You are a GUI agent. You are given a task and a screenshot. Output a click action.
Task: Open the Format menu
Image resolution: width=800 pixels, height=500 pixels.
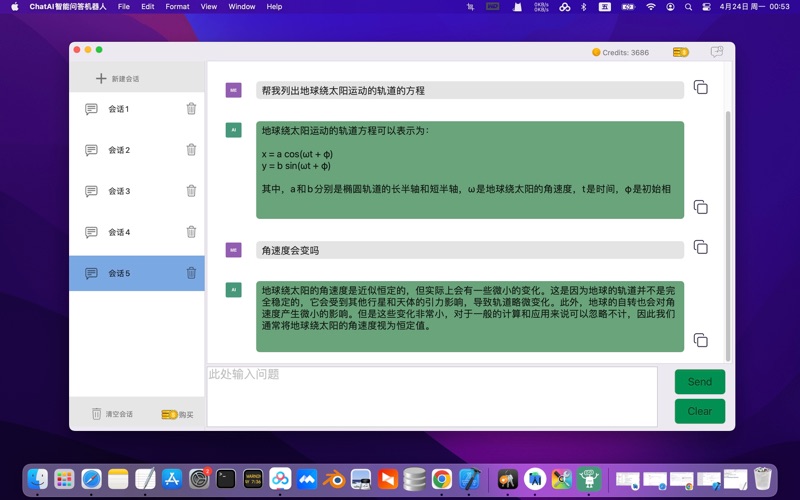[177, 7]
